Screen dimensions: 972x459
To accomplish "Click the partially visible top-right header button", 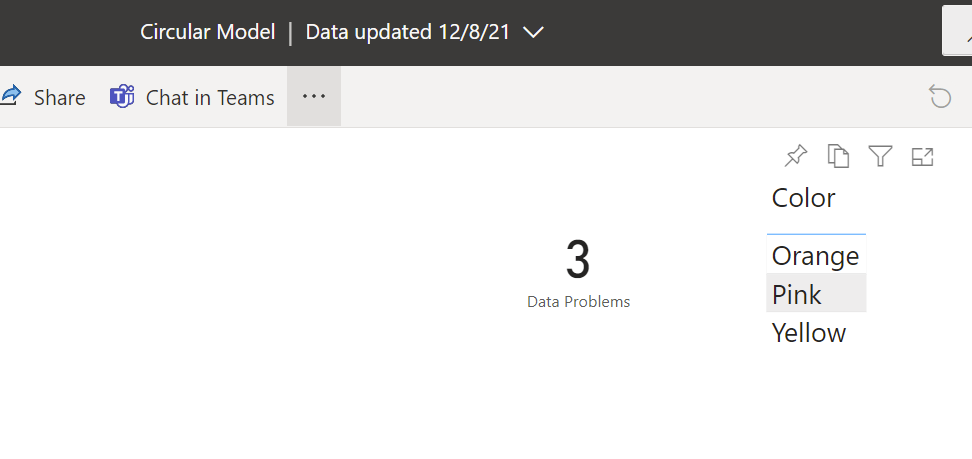I will tap(957, 32).
